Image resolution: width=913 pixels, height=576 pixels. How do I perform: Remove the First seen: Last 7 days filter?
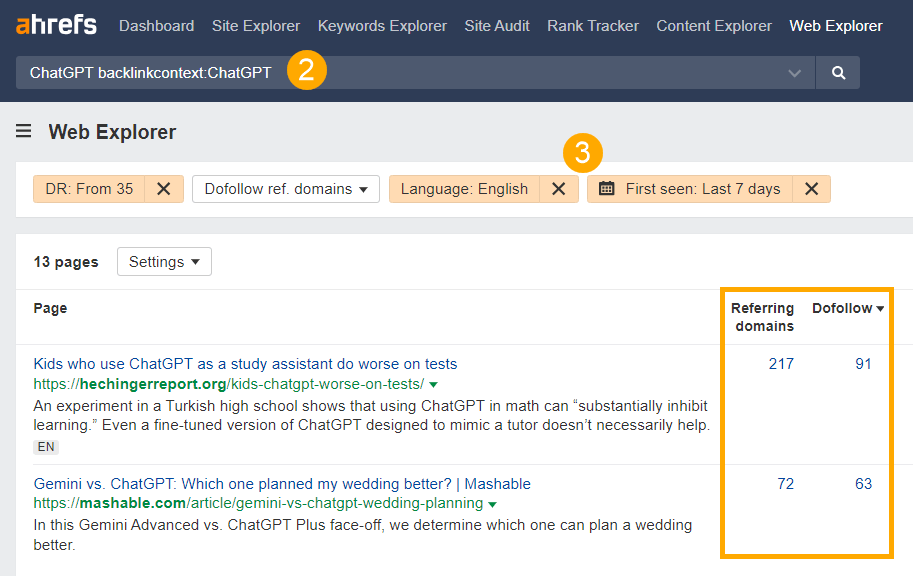[812, 188]
